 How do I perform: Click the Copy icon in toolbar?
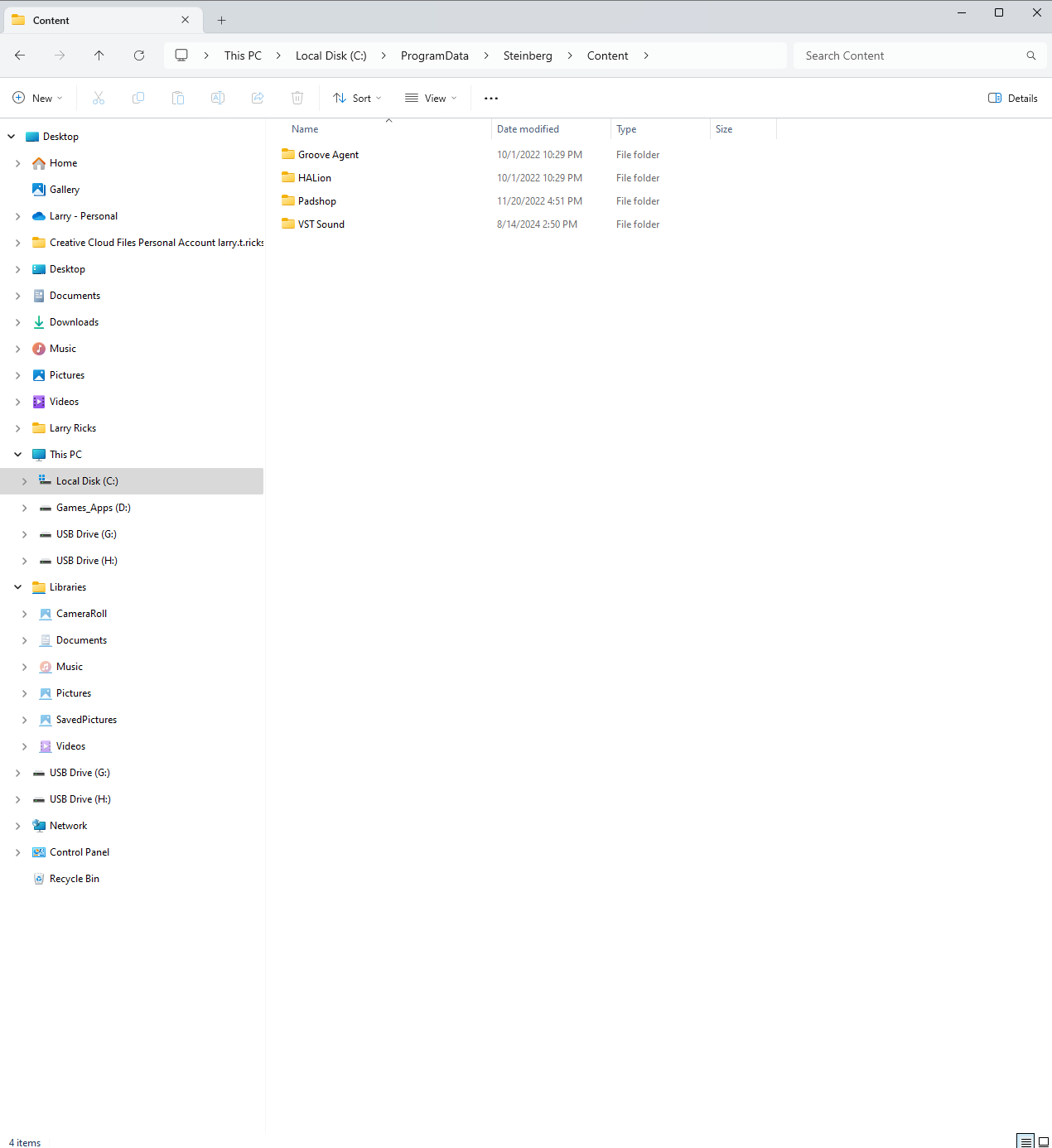pyautogui.click(x=138, y=98)
